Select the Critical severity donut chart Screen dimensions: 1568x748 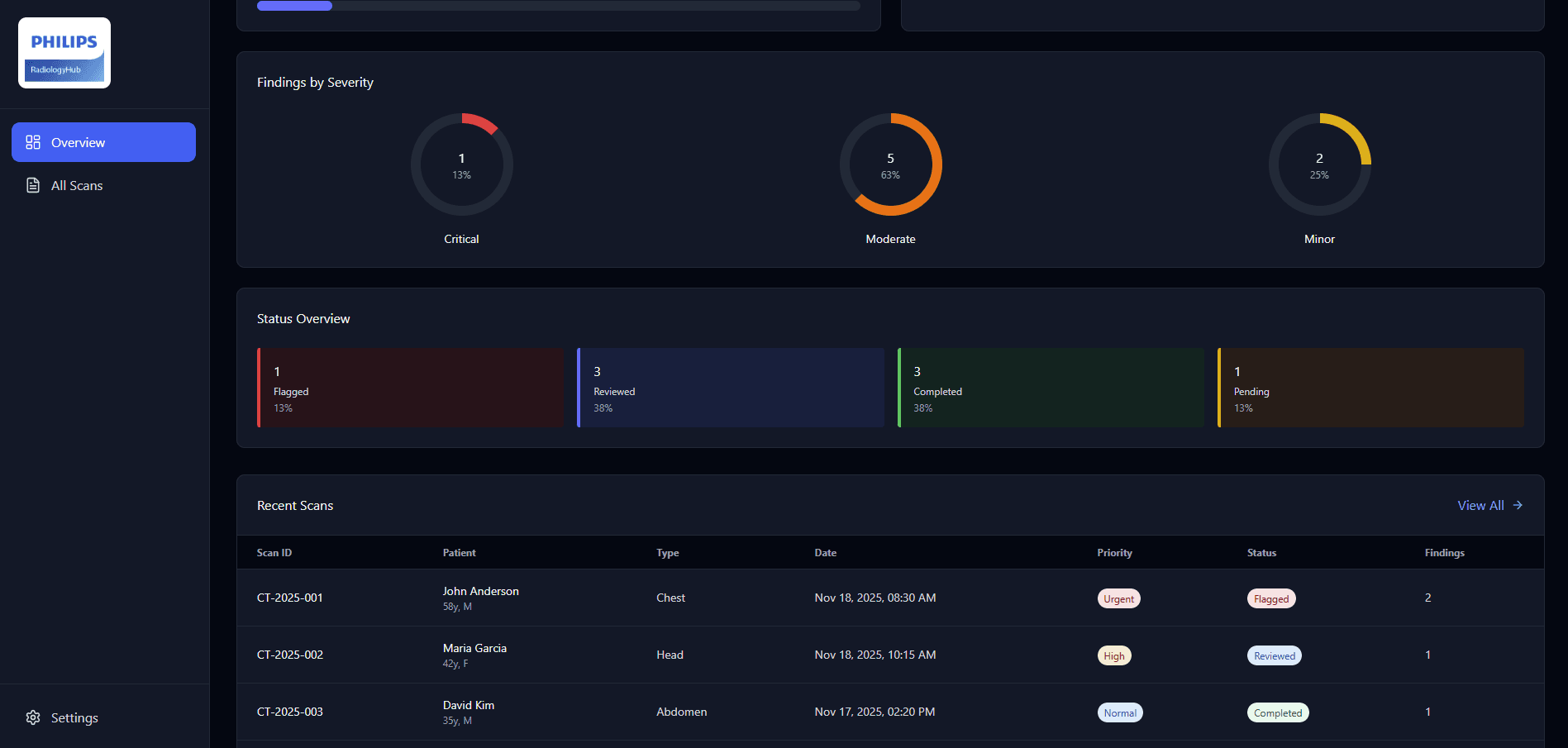[x=461, y=164]
